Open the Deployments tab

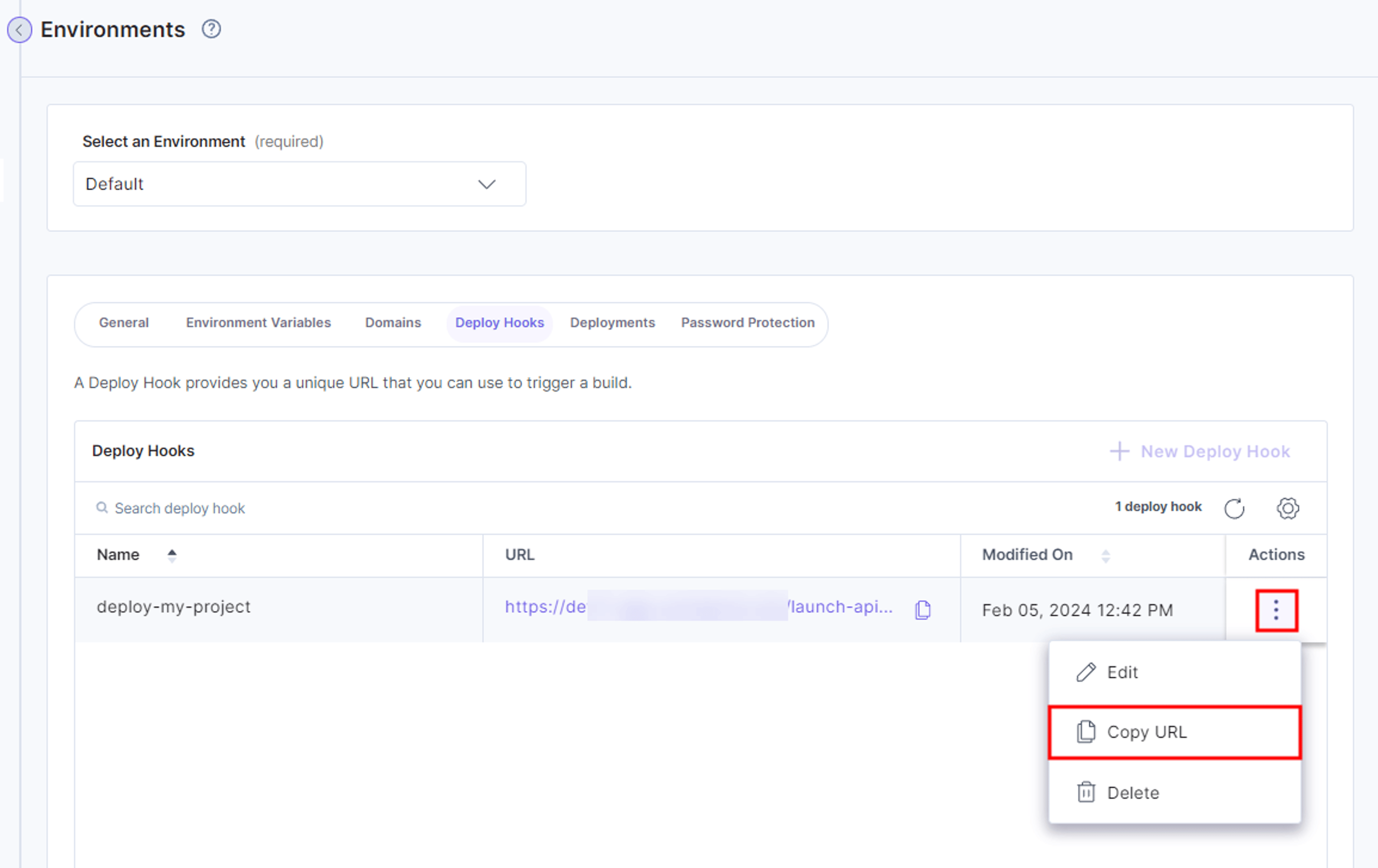click(612, 323)
